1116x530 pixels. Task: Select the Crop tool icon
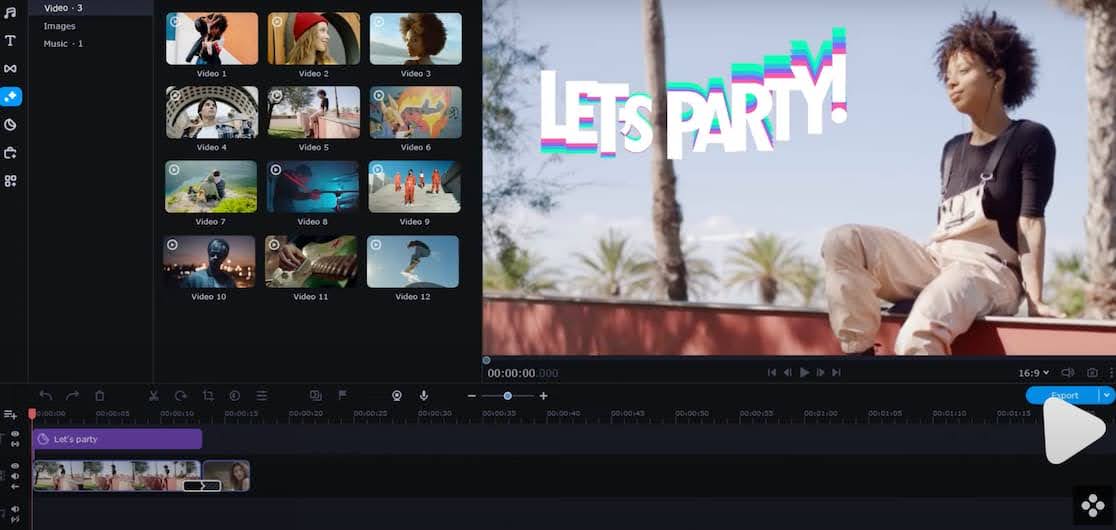click(x=208, y=396)
